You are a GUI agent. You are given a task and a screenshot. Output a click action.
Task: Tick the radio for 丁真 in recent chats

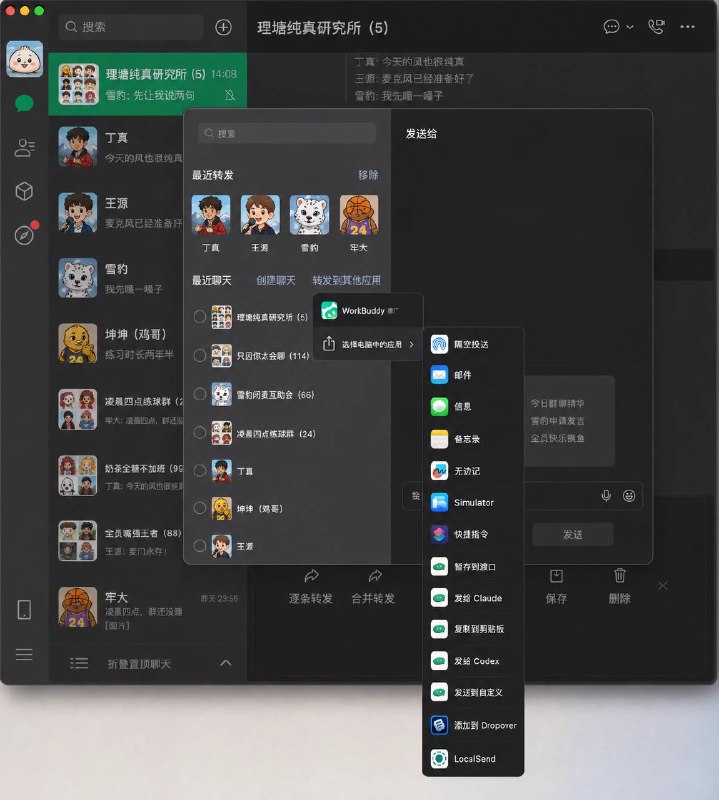click(x=200, y=470)
